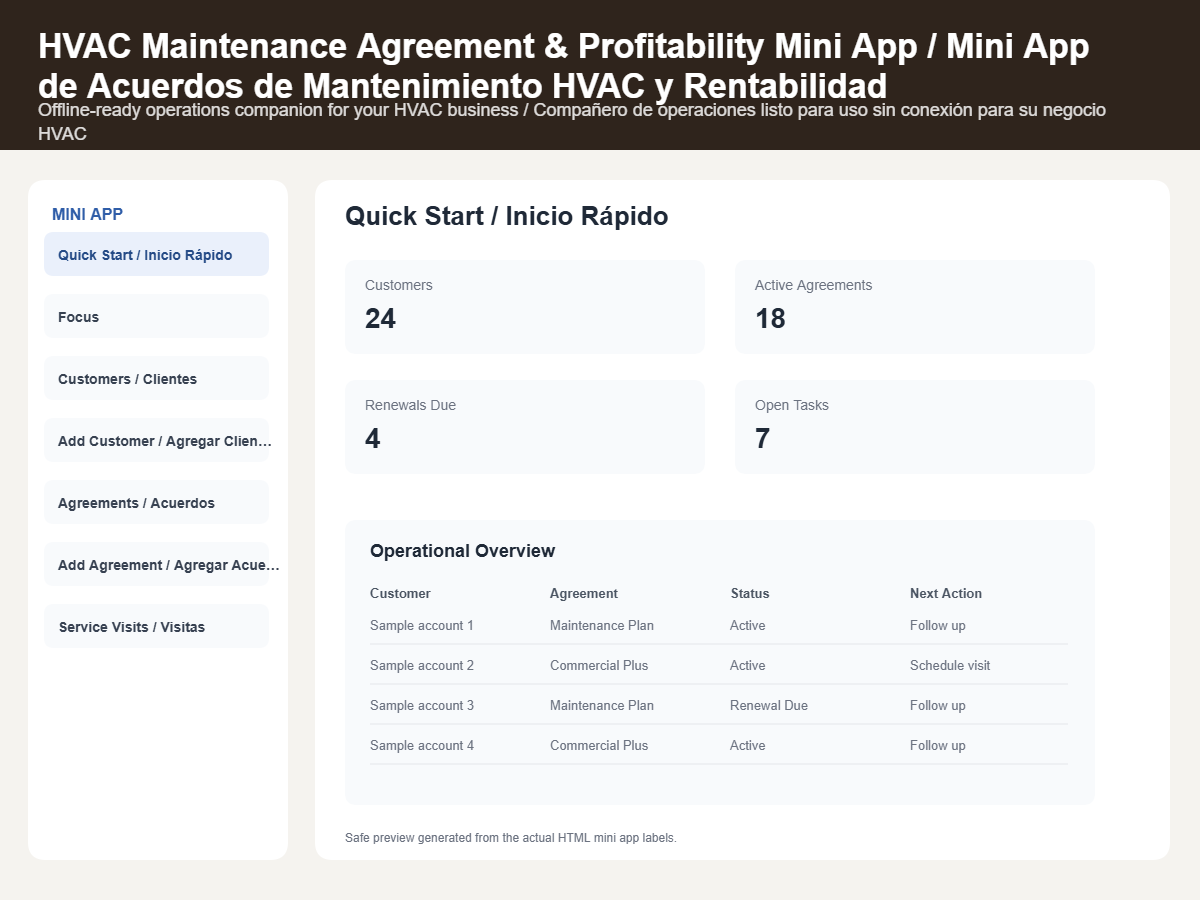Image resolution: width=1200 pixels, height=900 pixels.
Task: Click the Open Tasks card
Action: click(x=915, y=427)
